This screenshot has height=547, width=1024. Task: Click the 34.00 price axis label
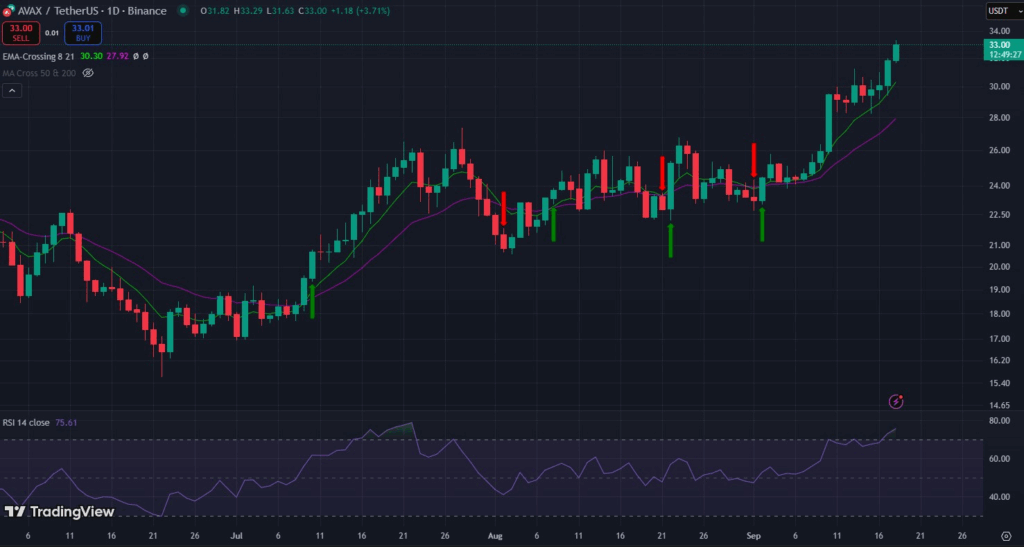[999, 31]
